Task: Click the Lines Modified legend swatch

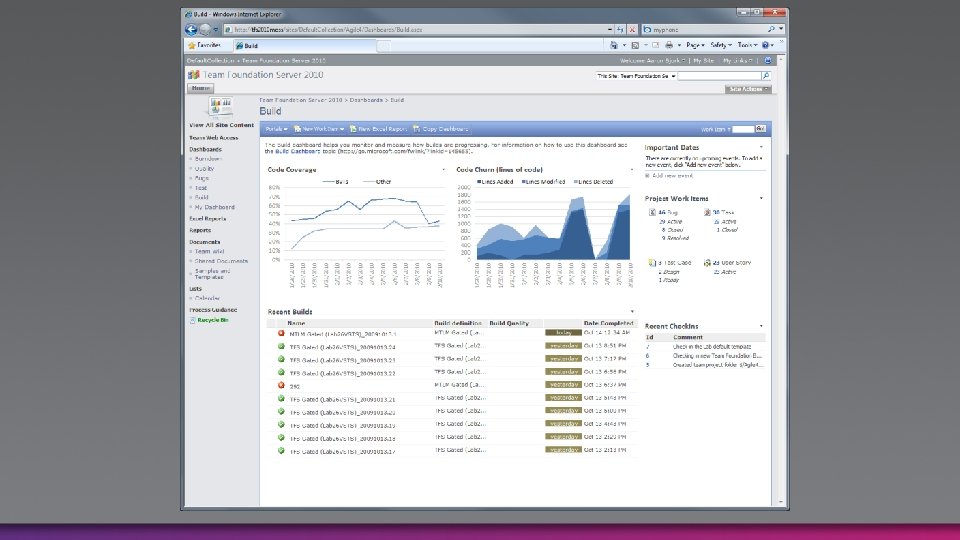Action: click(524, 182)
